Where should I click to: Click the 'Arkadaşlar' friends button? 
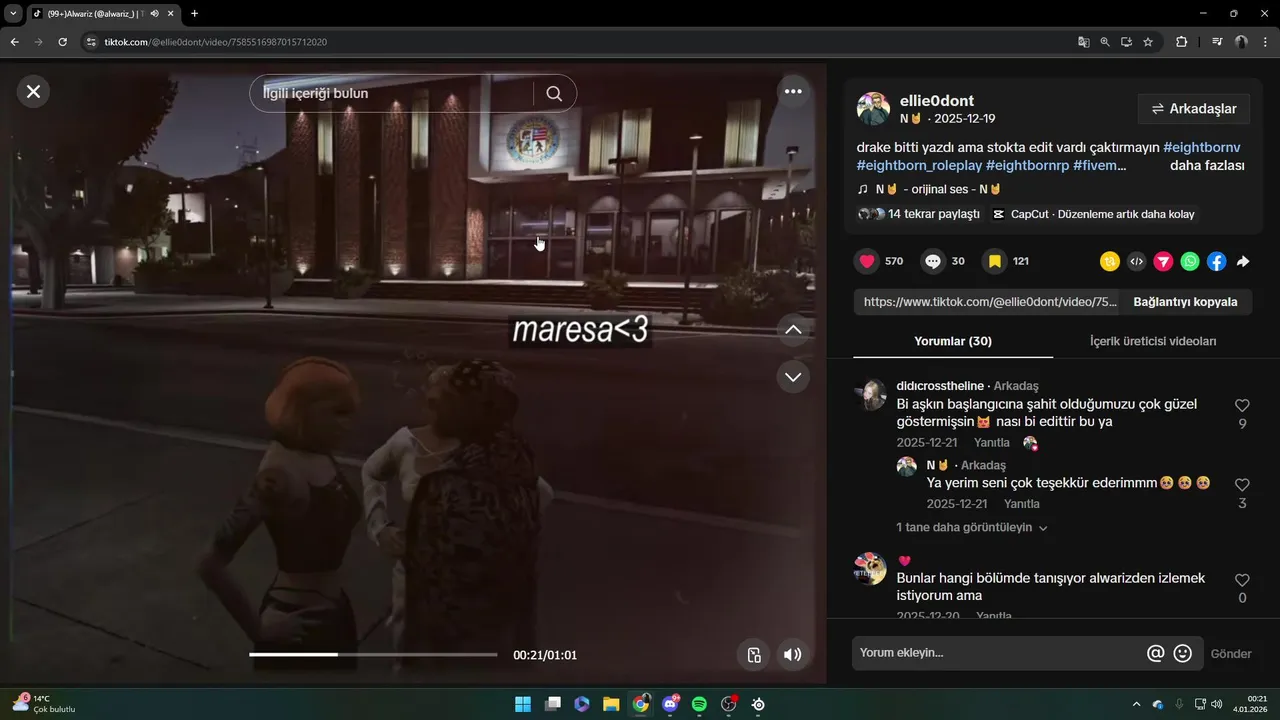click(1194, 109)
